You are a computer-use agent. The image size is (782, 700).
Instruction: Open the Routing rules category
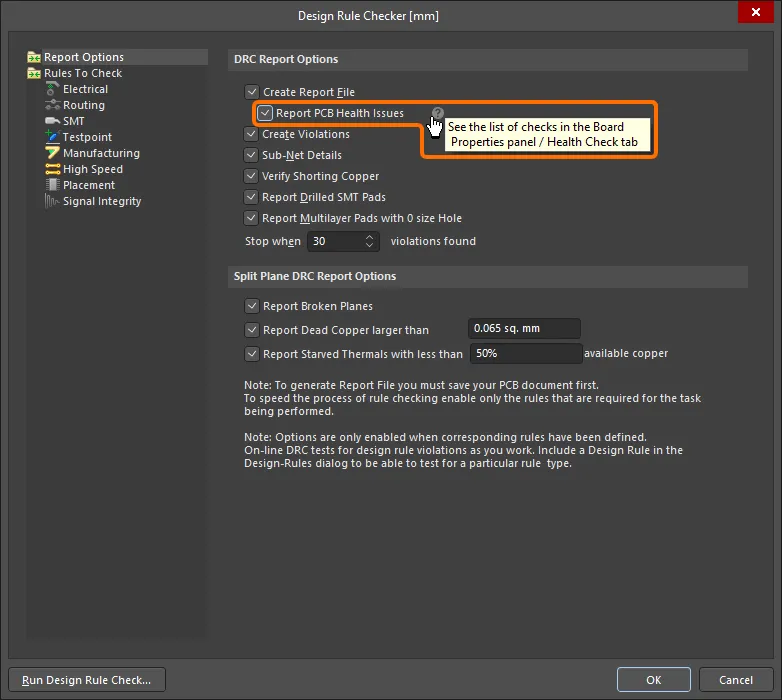(x=84, y=105)
